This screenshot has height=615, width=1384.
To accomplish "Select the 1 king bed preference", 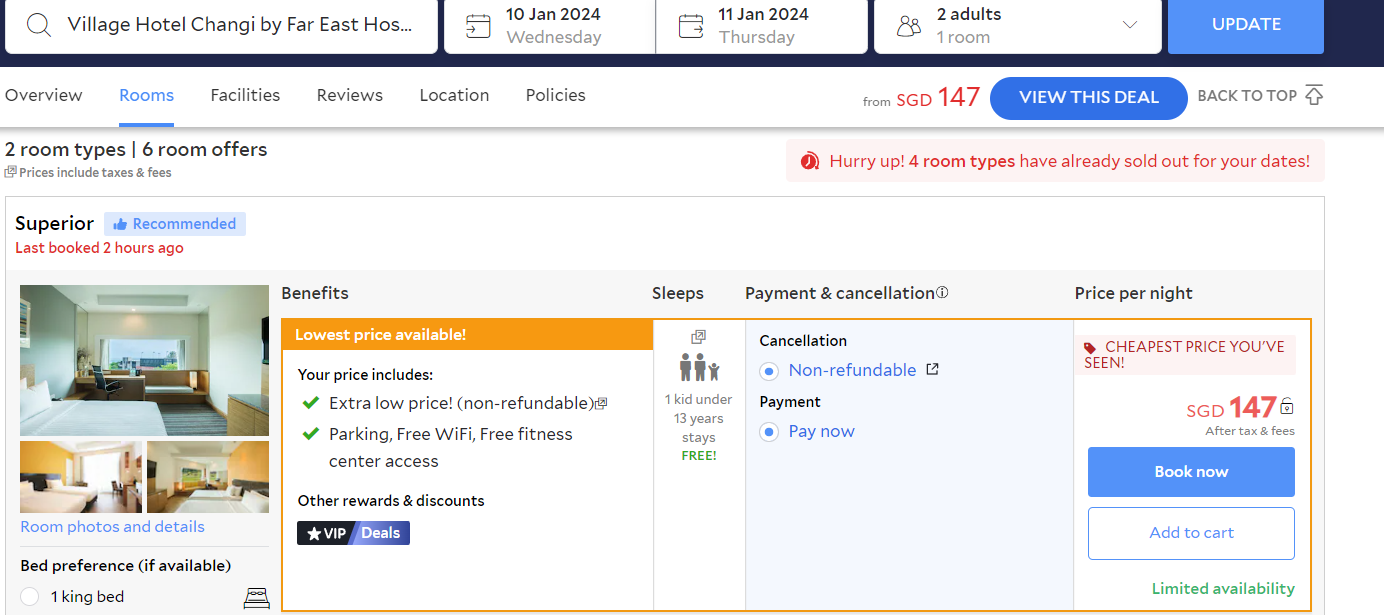I will tap(30, 597).
